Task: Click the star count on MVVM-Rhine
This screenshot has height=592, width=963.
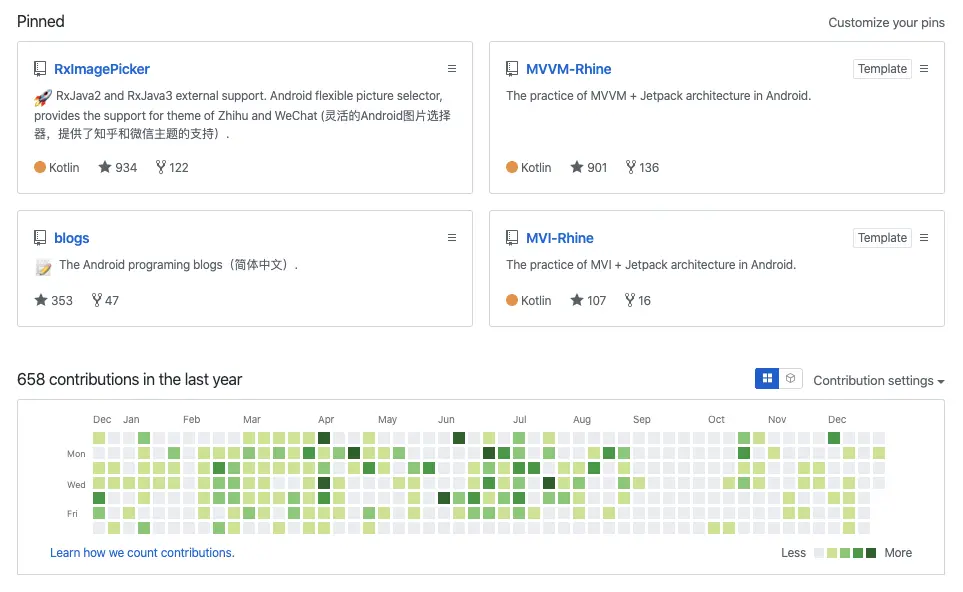Action: click(589, 167)
